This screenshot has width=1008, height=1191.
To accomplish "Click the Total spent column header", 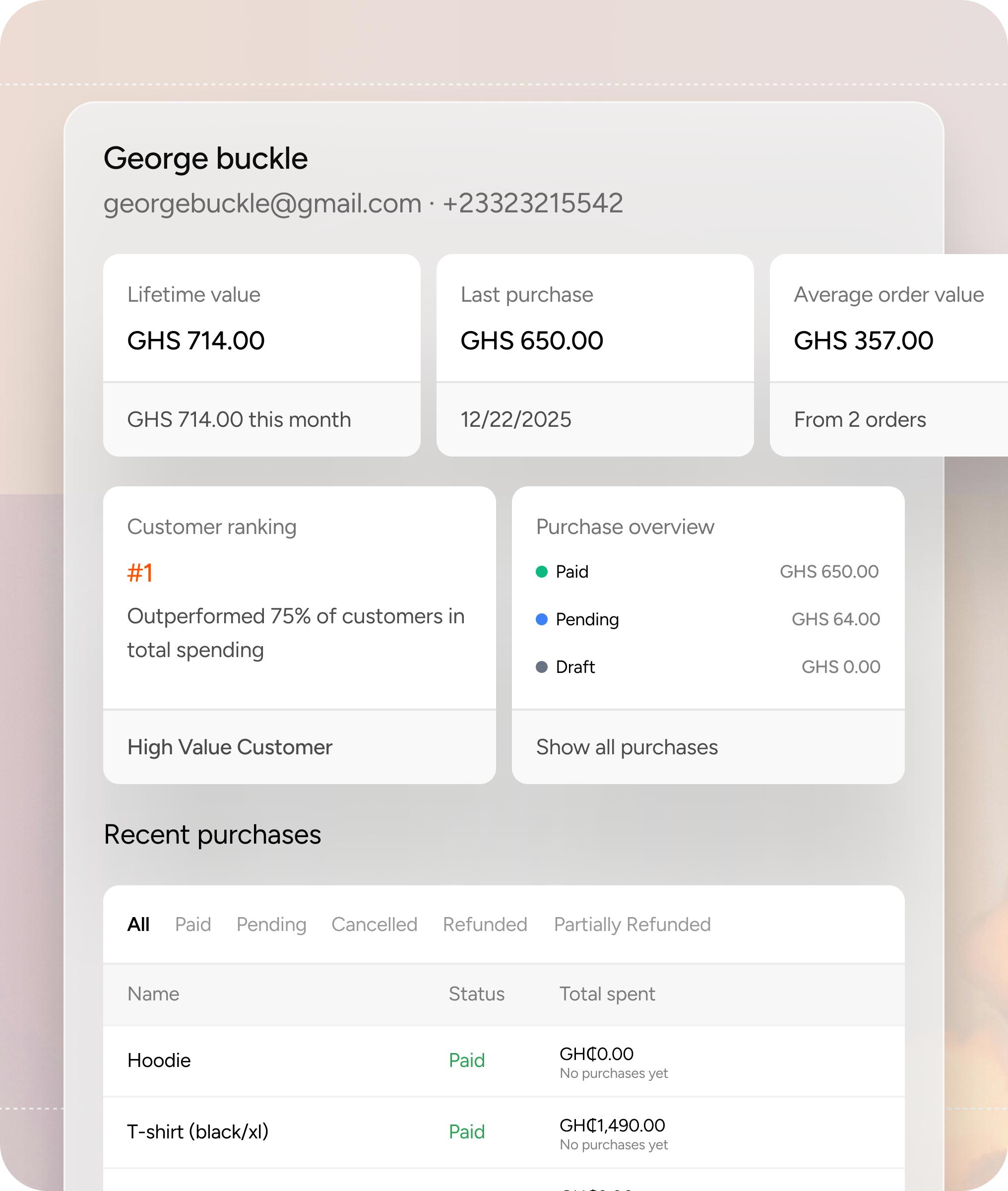I will pyautogui.click(x=607, y=994).
